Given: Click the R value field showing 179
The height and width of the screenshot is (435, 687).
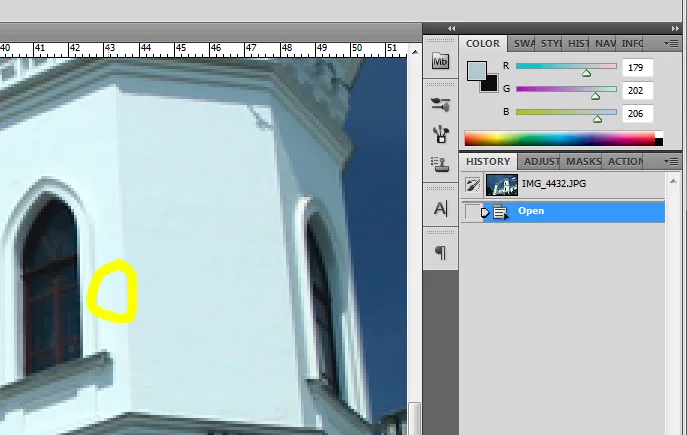Looking at the screenshot, I should point(637,68).
